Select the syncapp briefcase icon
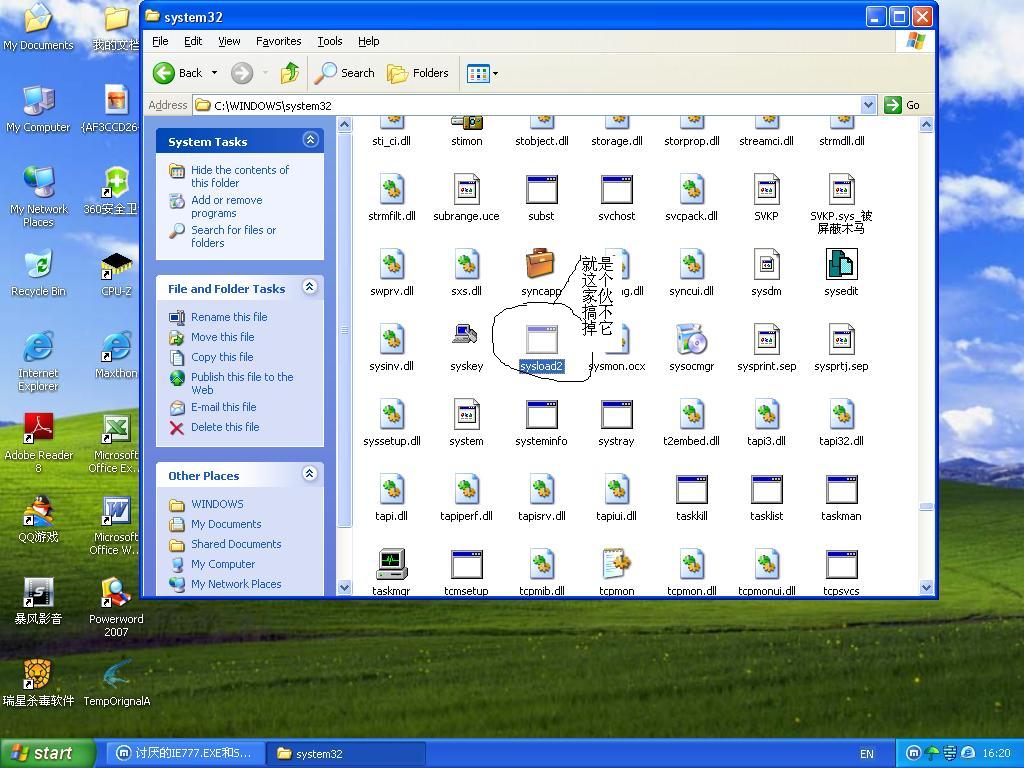 pyautogui.click(x=540, y=265)
